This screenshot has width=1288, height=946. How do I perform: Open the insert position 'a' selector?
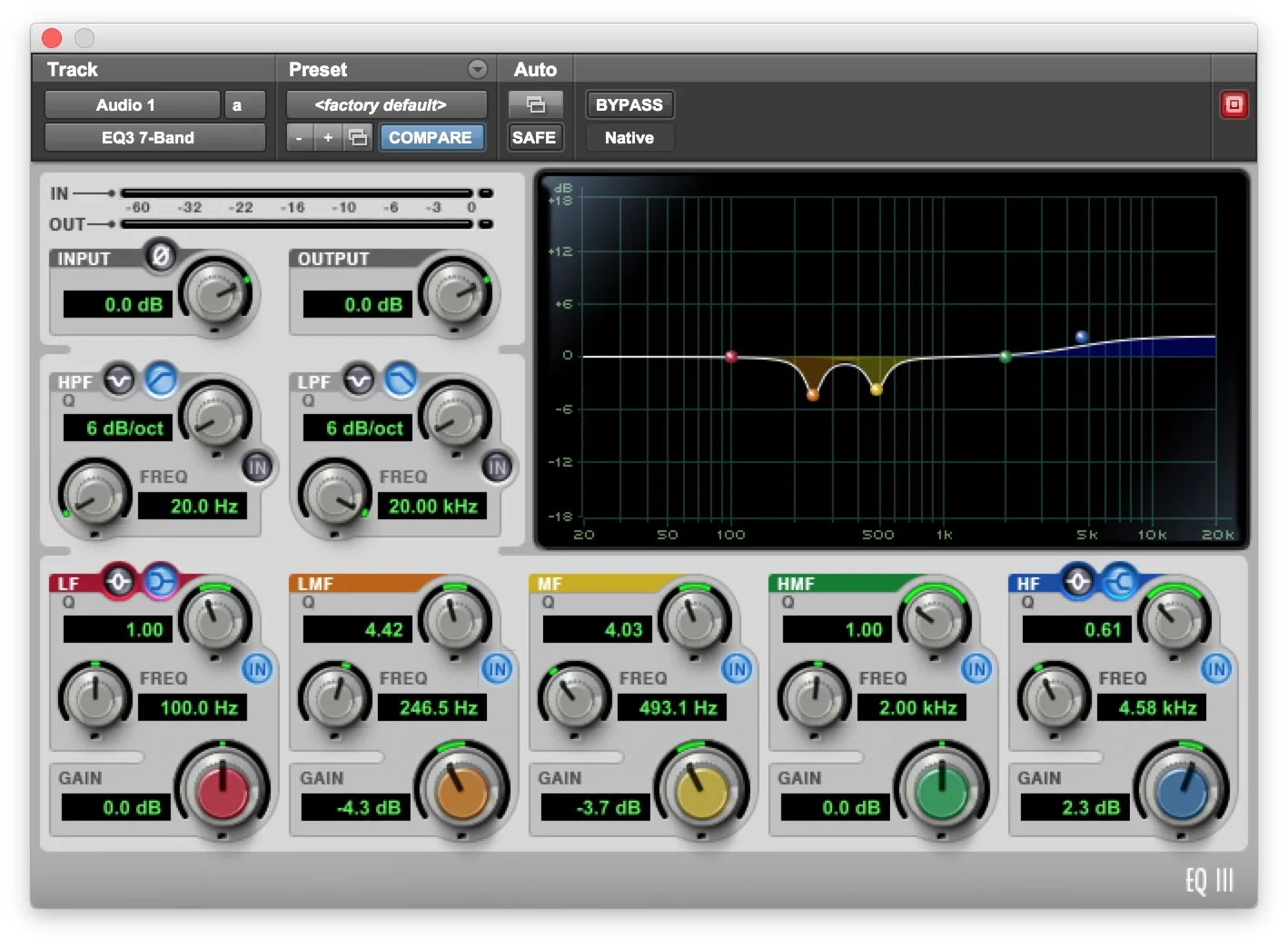[x=245, y=104]
